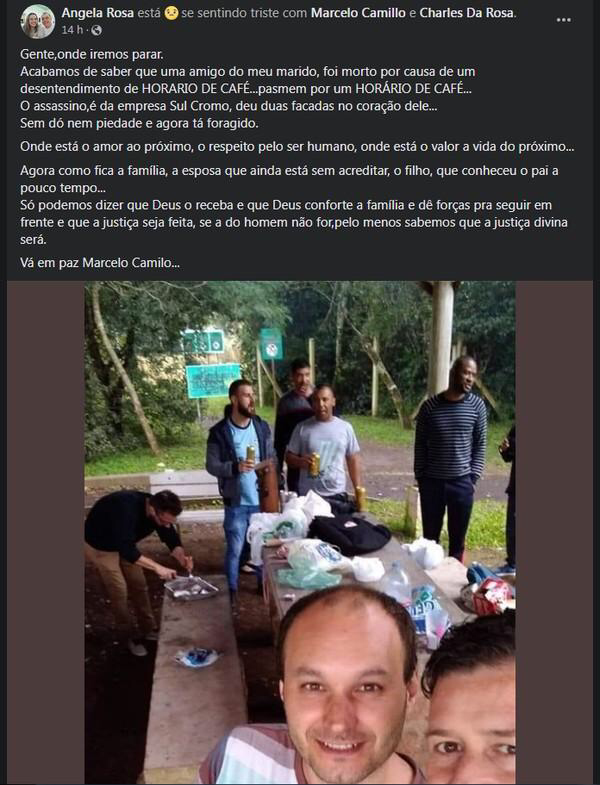Screen dimensions: 600x785
Task: Click the sad feeling emoji icon
Action: [171, 13]
